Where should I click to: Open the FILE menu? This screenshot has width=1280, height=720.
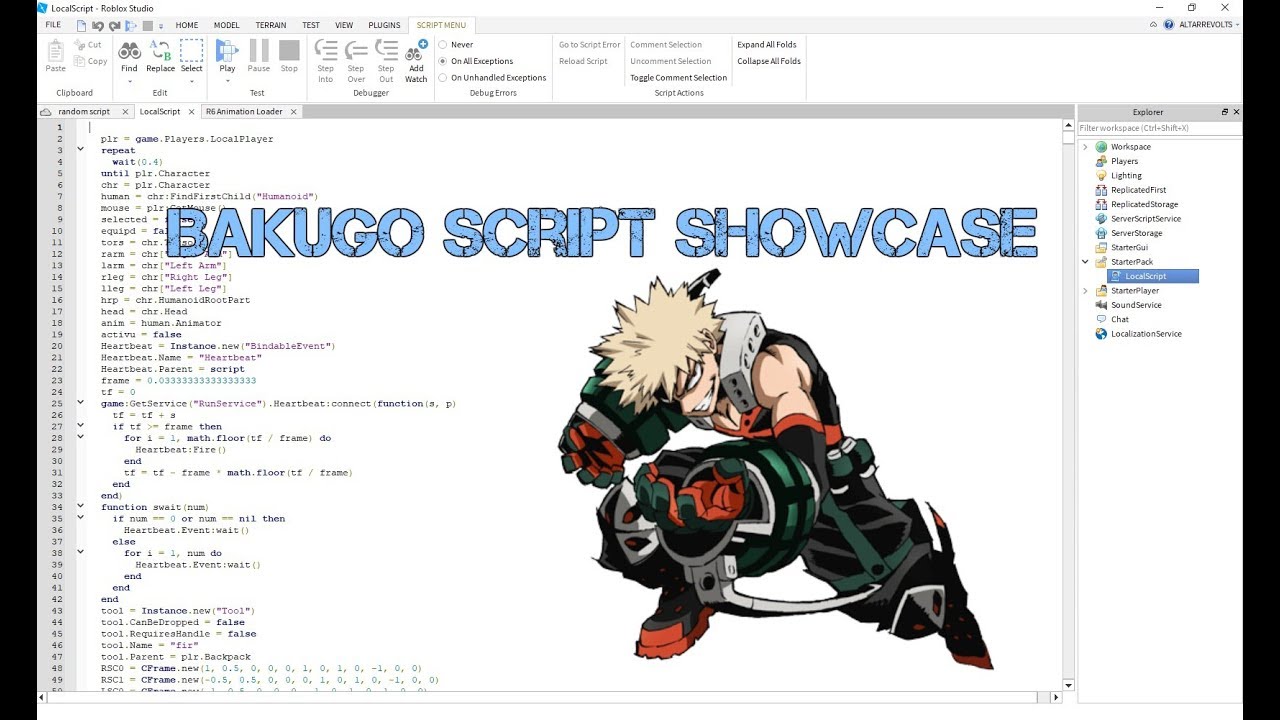pyautogui.click(x=53, y=25)
